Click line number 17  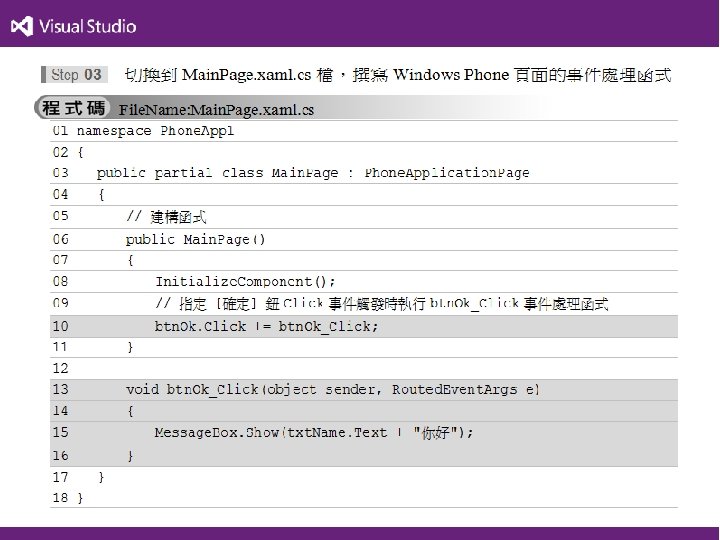coord(60,477)
